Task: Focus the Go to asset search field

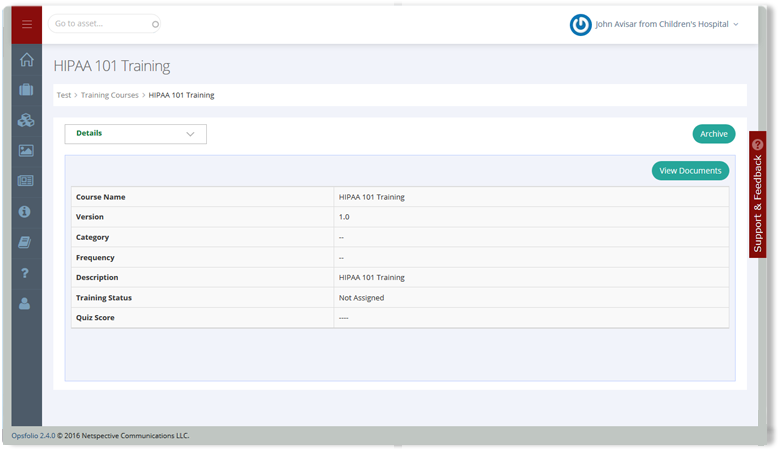Action: (x=104, y=23)
